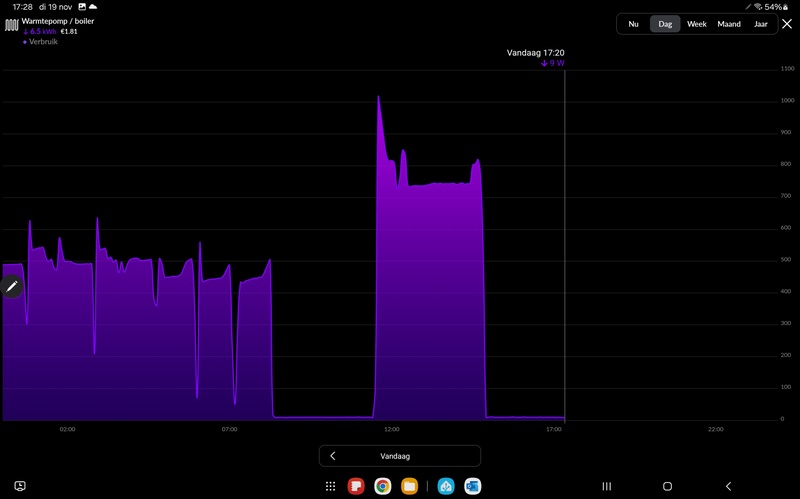This screenshot has height=499, width=800.
Task: Tap the recent apps navigation button
Action: pos(607,486)
